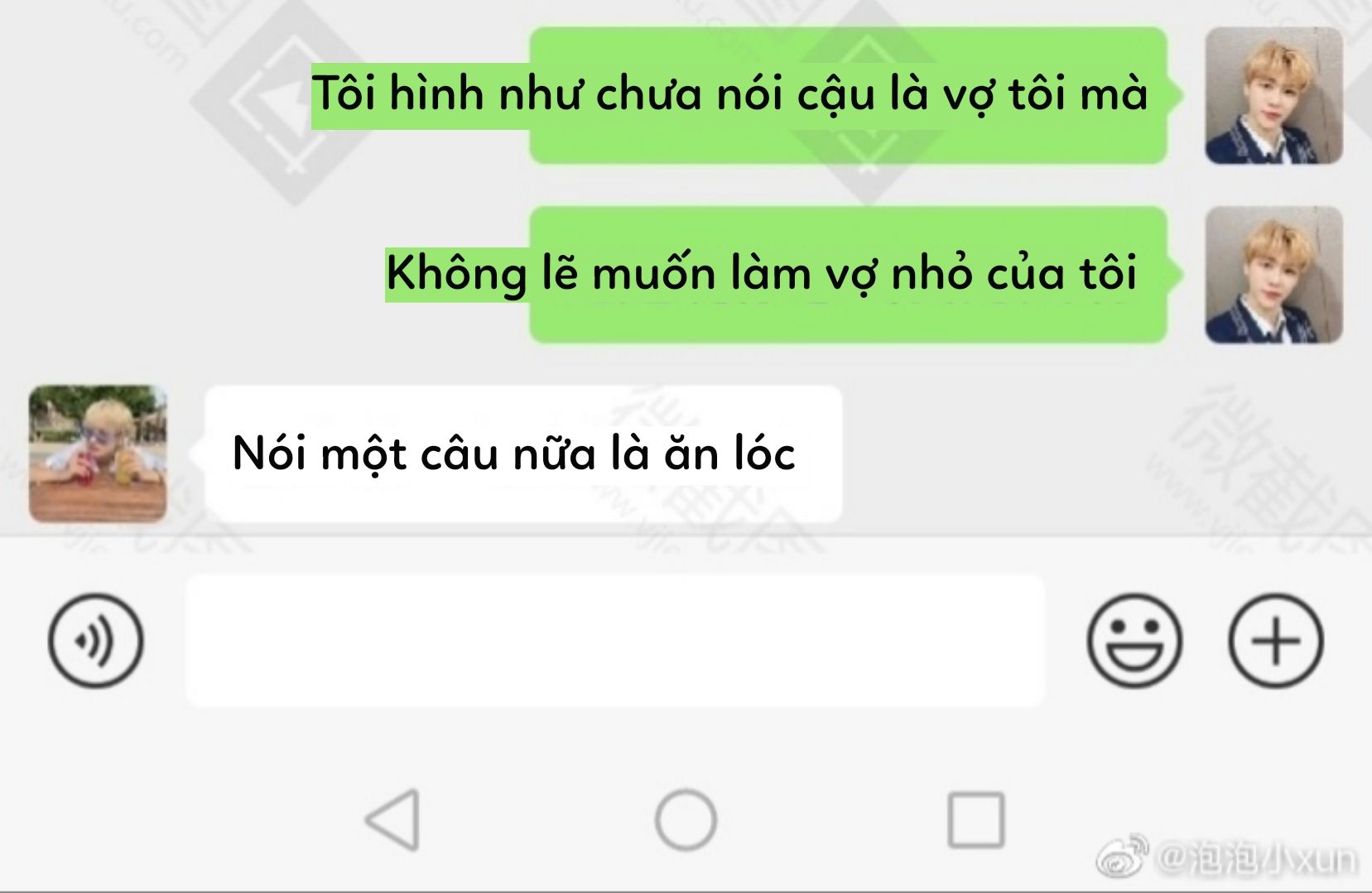The height and width of the screenshot is (893, 1372).
Task: Open the plus attachments menu
Action: coord(1275,641)
